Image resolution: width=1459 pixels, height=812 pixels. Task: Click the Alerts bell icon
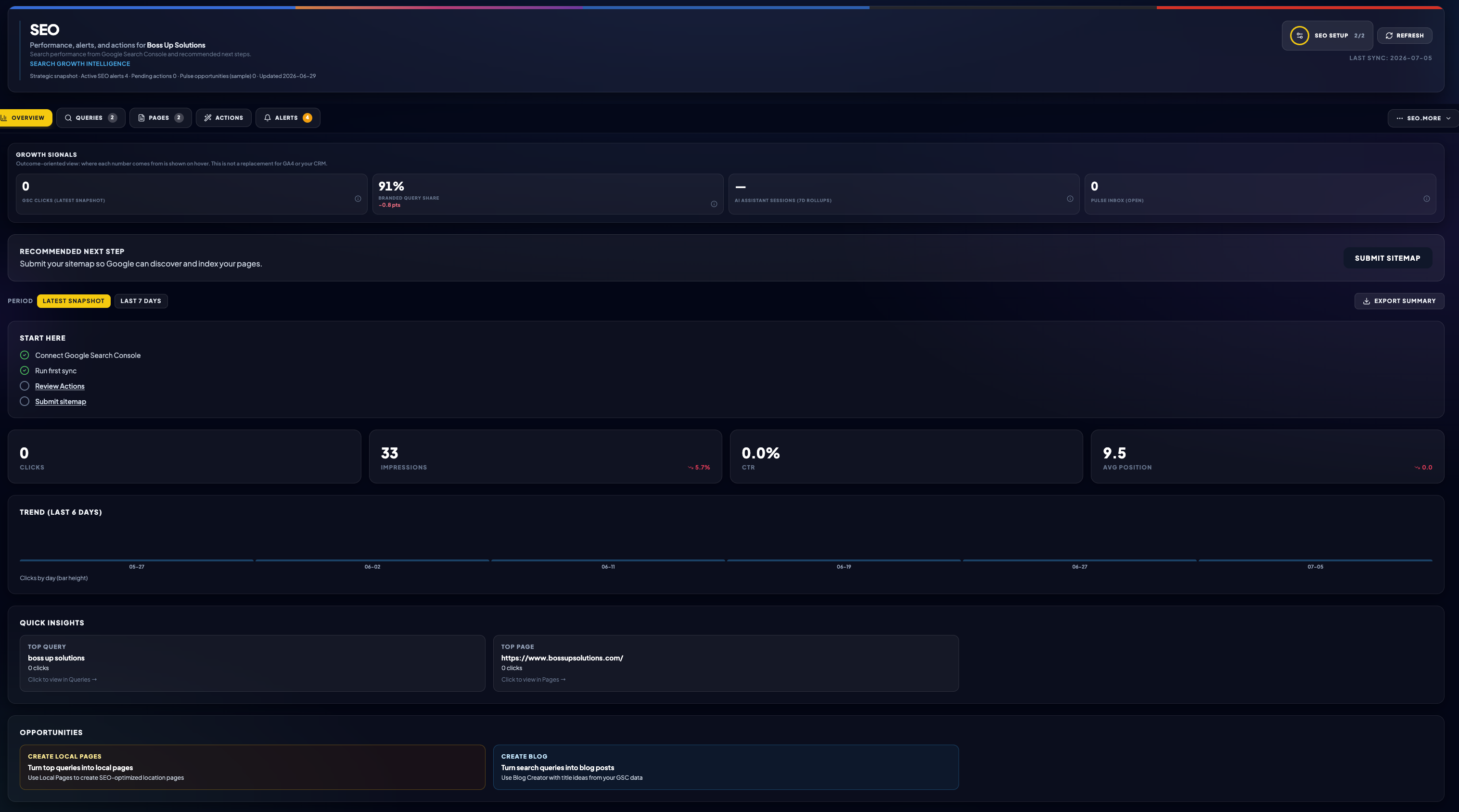[x=268, y=118]
